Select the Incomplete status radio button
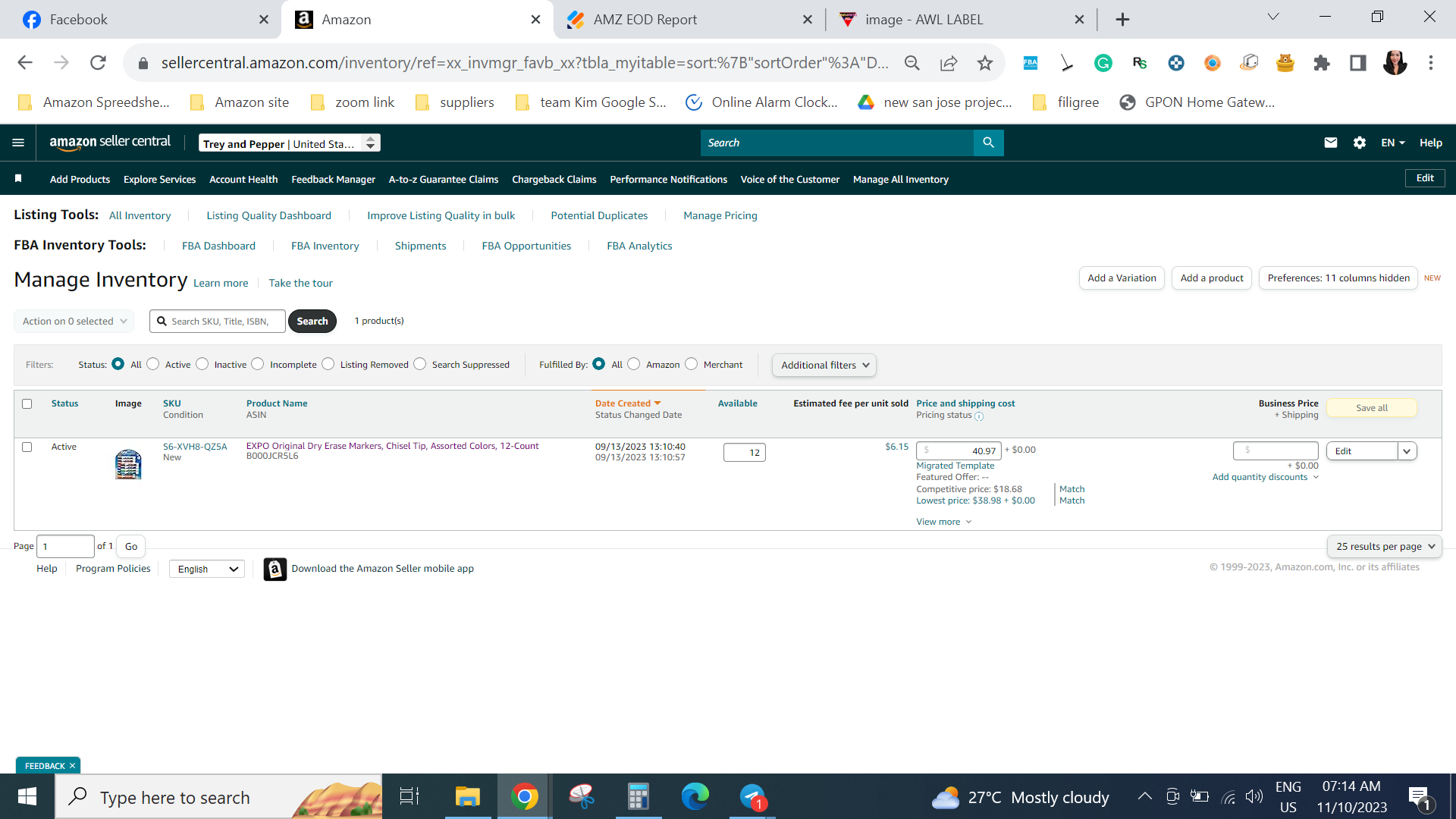The width and height of the screenshot is (1456, 819). tap(258, 364)
